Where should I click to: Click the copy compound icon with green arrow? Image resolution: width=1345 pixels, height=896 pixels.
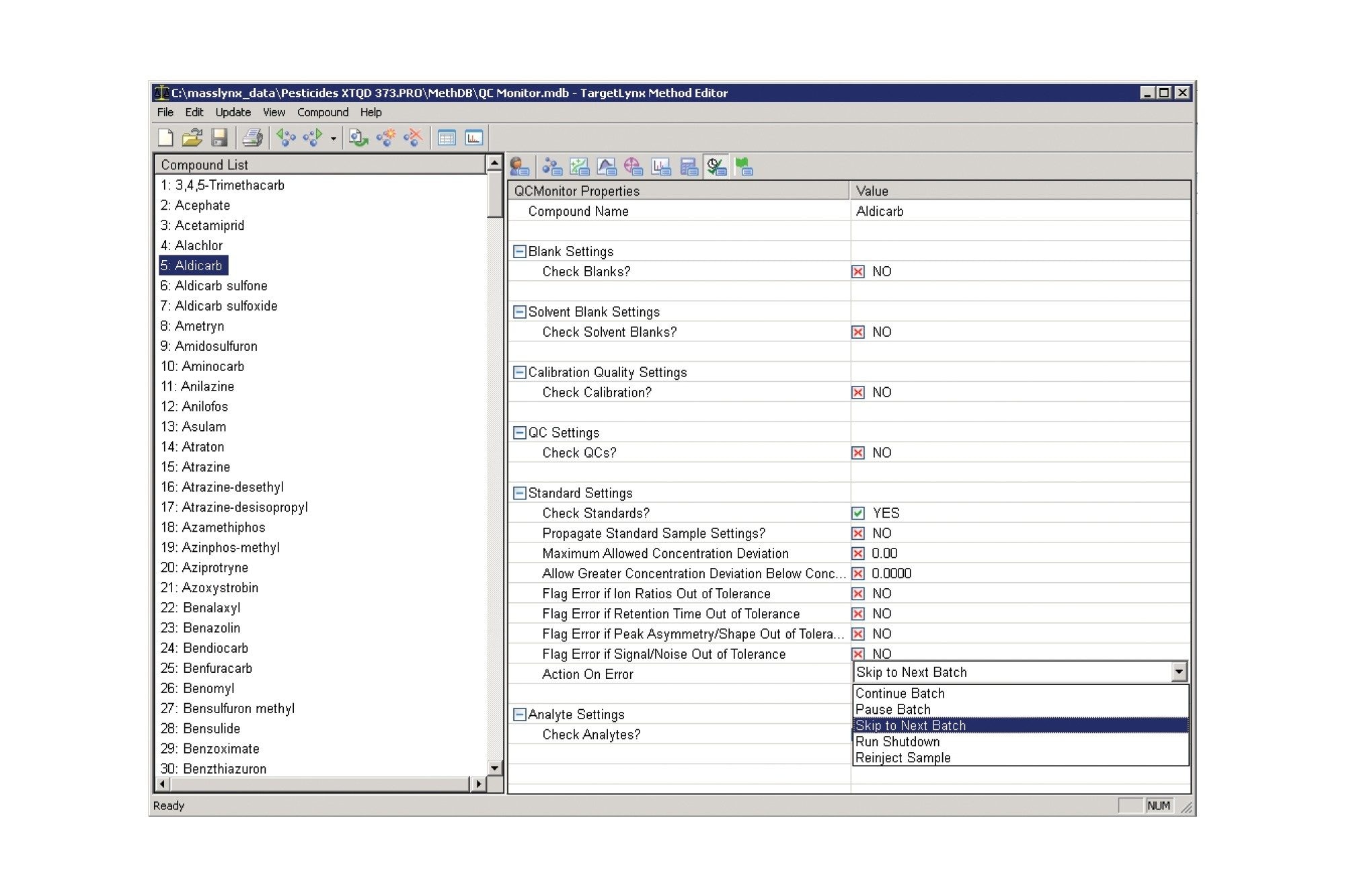click(358, 138)
